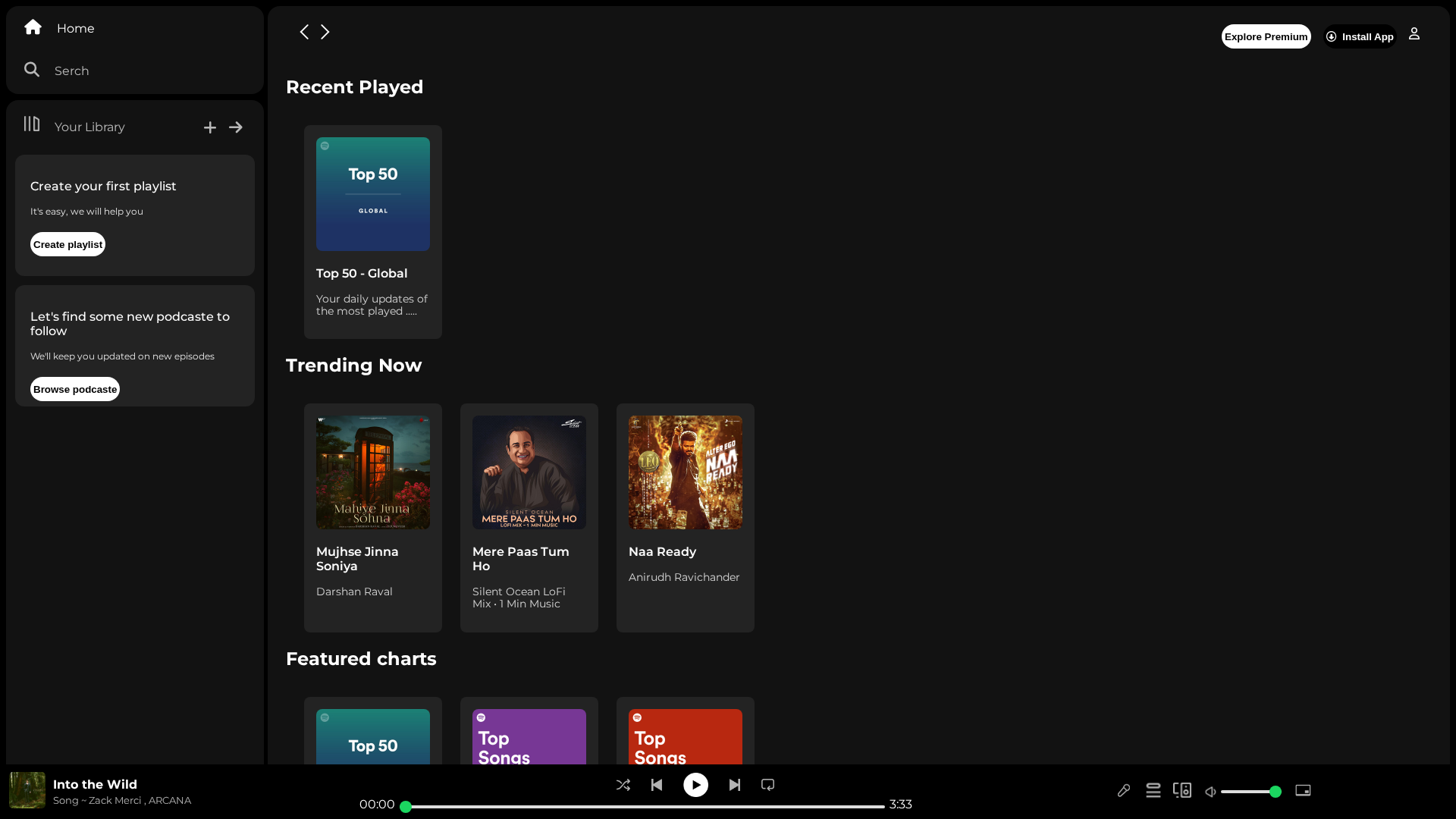1456x819 pixels.
Task: Click Explore Premium button
Action: (1266, 36)
